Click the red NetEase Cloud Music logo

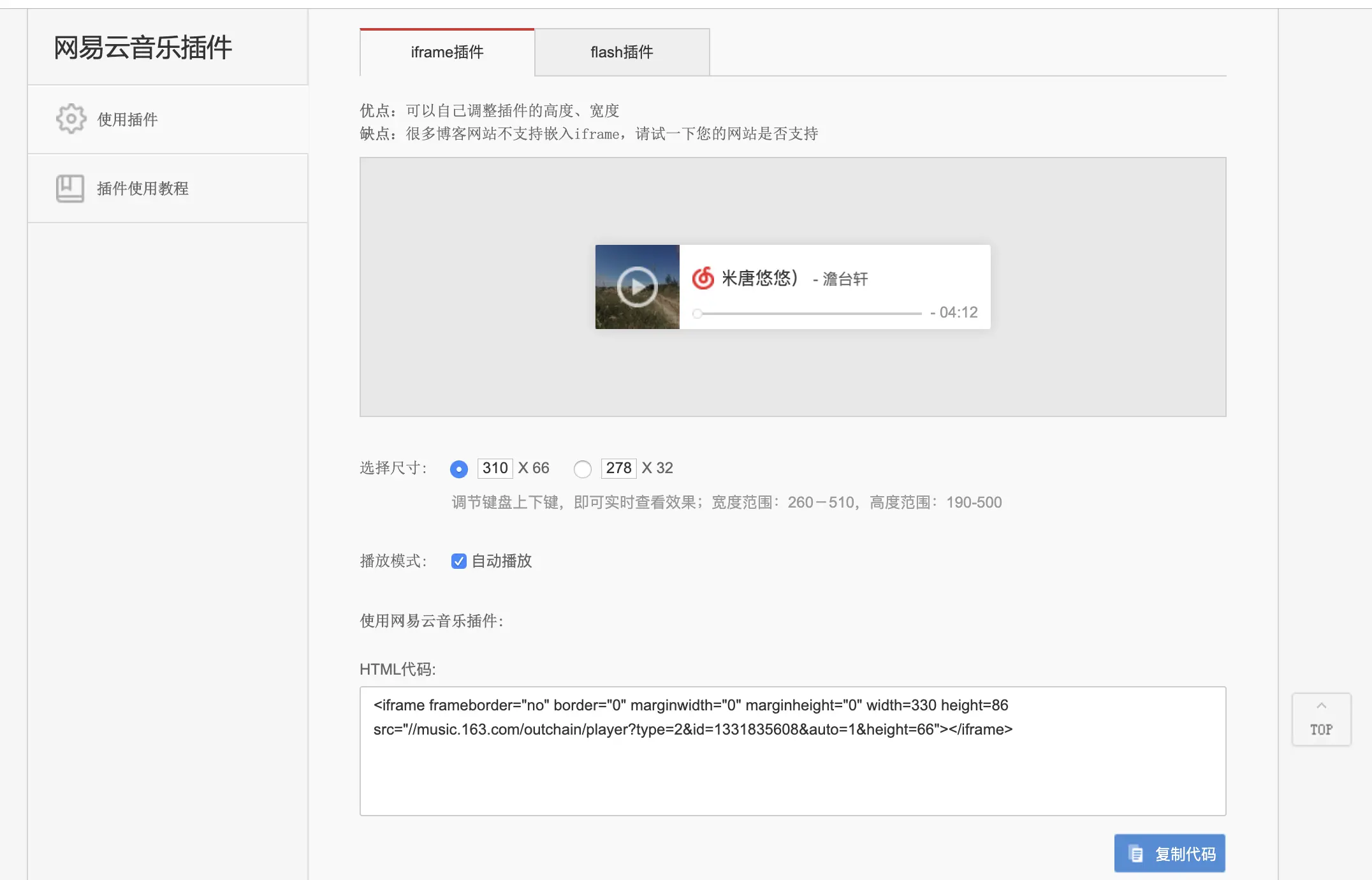click(x=703, y=278)
